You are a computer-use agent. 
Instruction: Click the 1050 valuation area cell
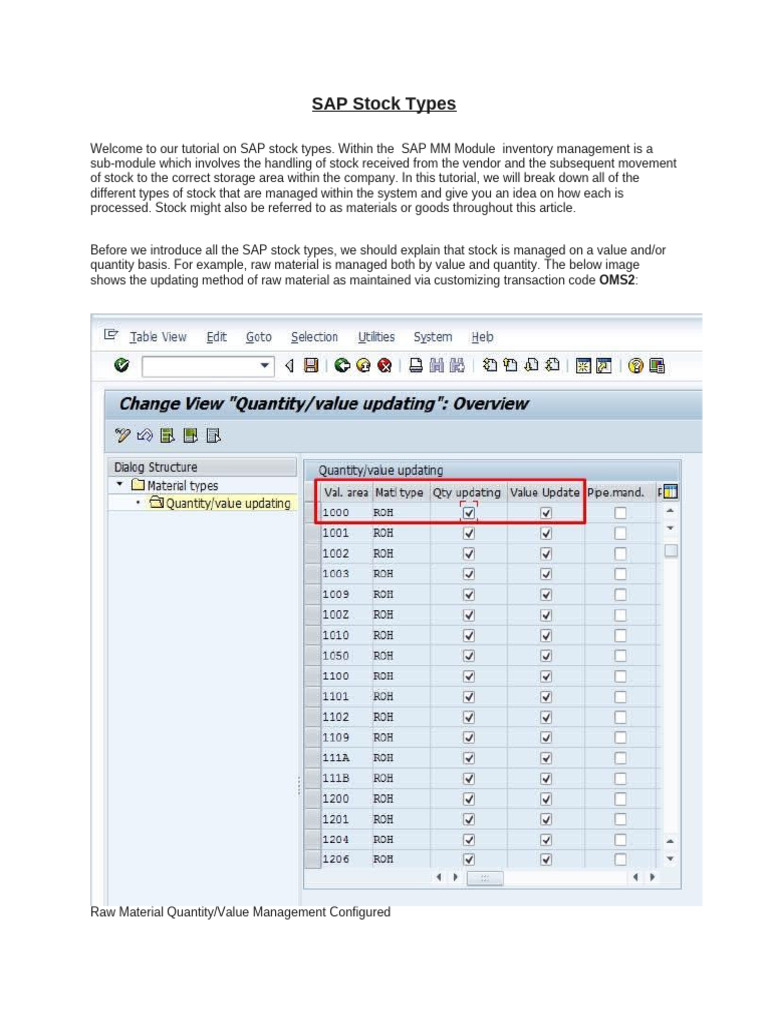point(345,656)
